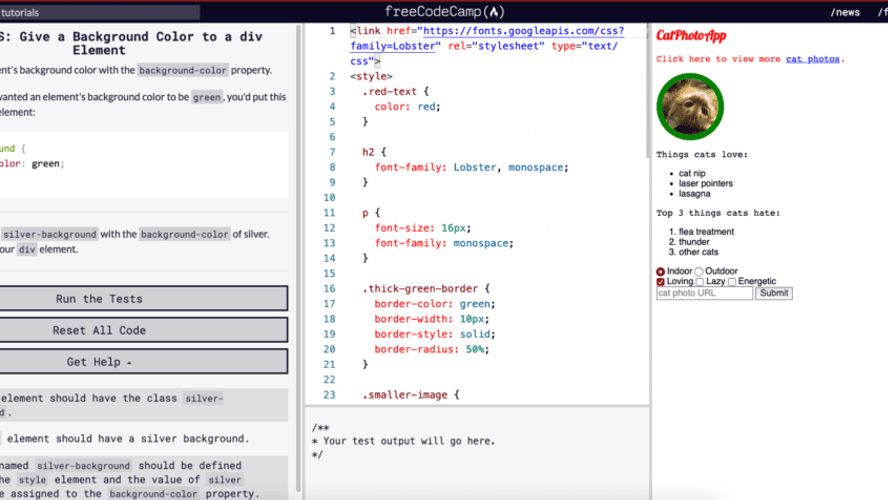This screenshot has width=888, height=500.
Task: Click the '.thick-green-border {' selector line
Action: pyautogui.click(x=426, y=288)
